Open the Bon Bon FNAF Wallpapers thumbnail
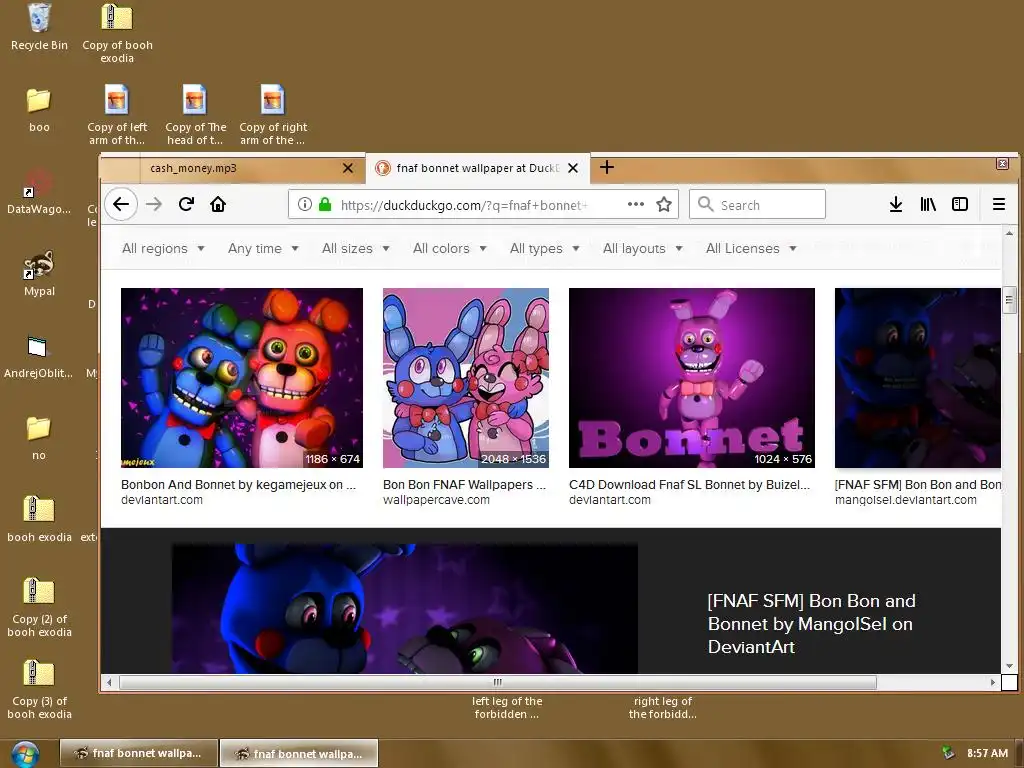The height and width of the screenshot is (768, 1024). coord(466,377)
